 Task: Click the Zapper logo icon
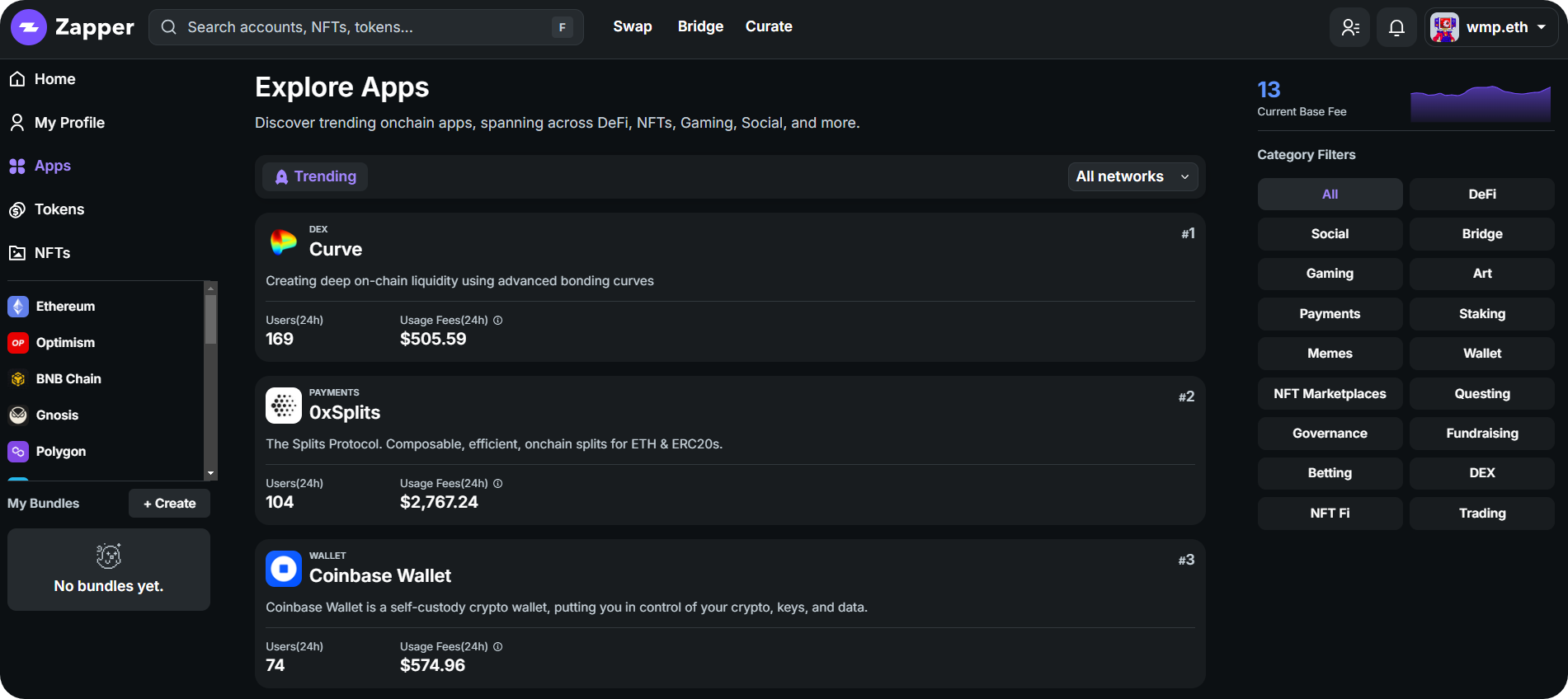[29, 27]
